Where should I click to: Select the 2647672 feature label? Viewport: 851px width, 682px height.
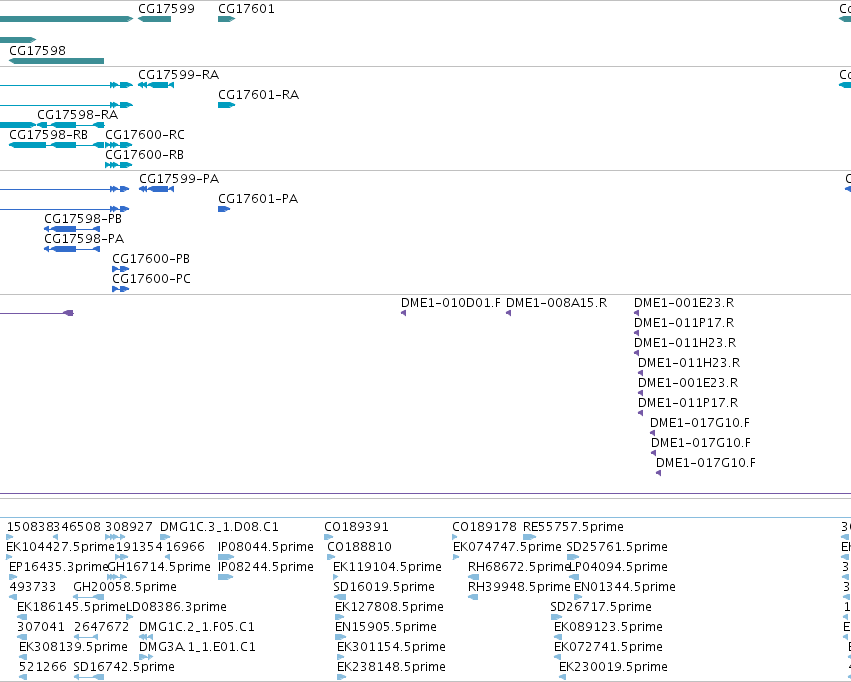(x=101, y=627)
